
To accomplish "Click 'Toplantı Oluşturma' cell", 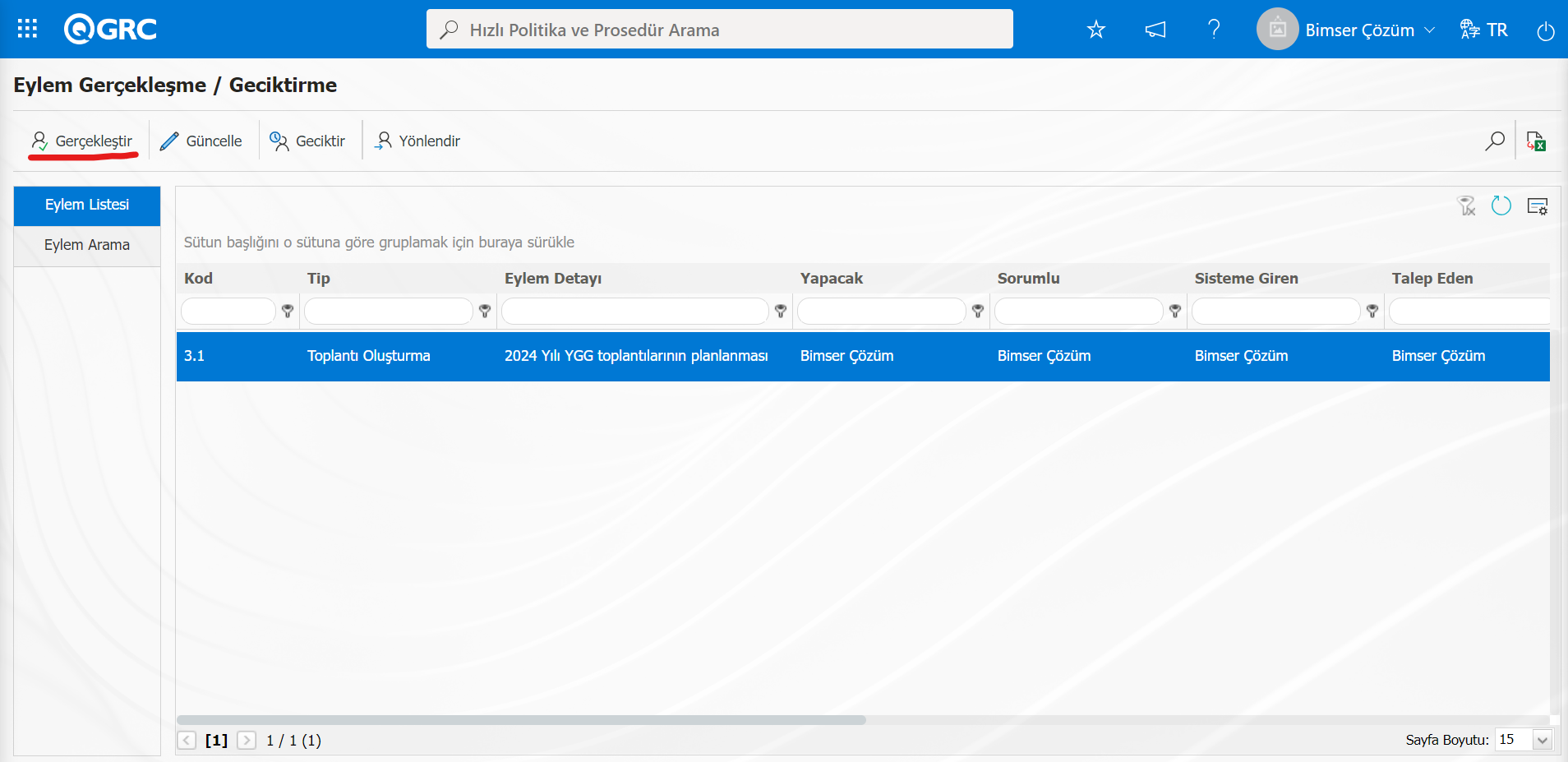I will (x=369, y=356).
